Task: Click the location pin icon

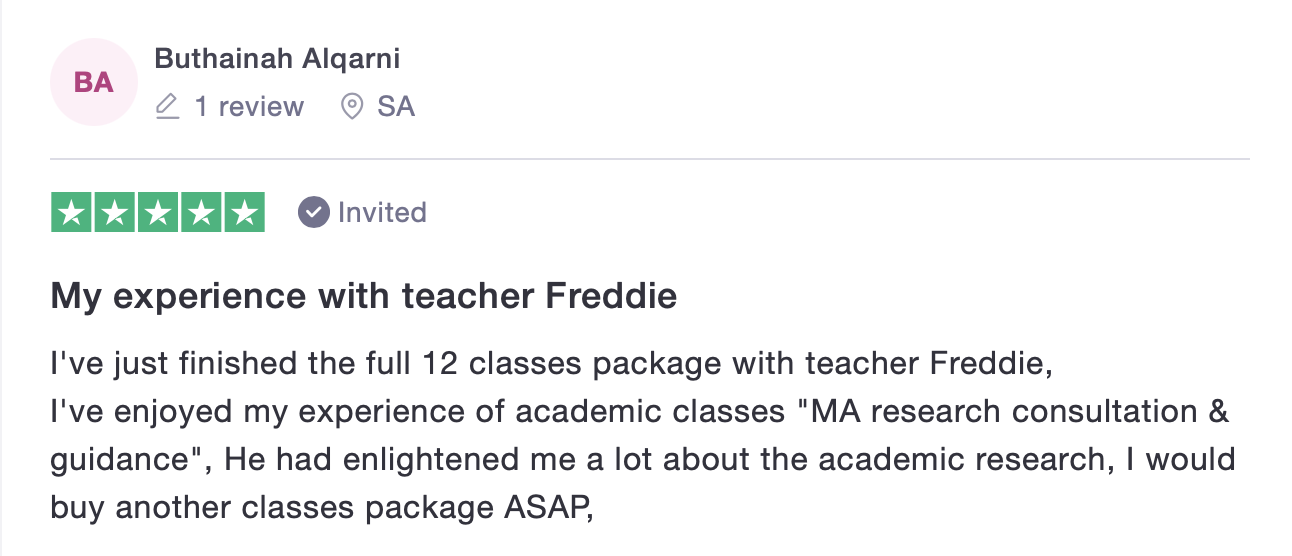Action: (x=352, y=106)
